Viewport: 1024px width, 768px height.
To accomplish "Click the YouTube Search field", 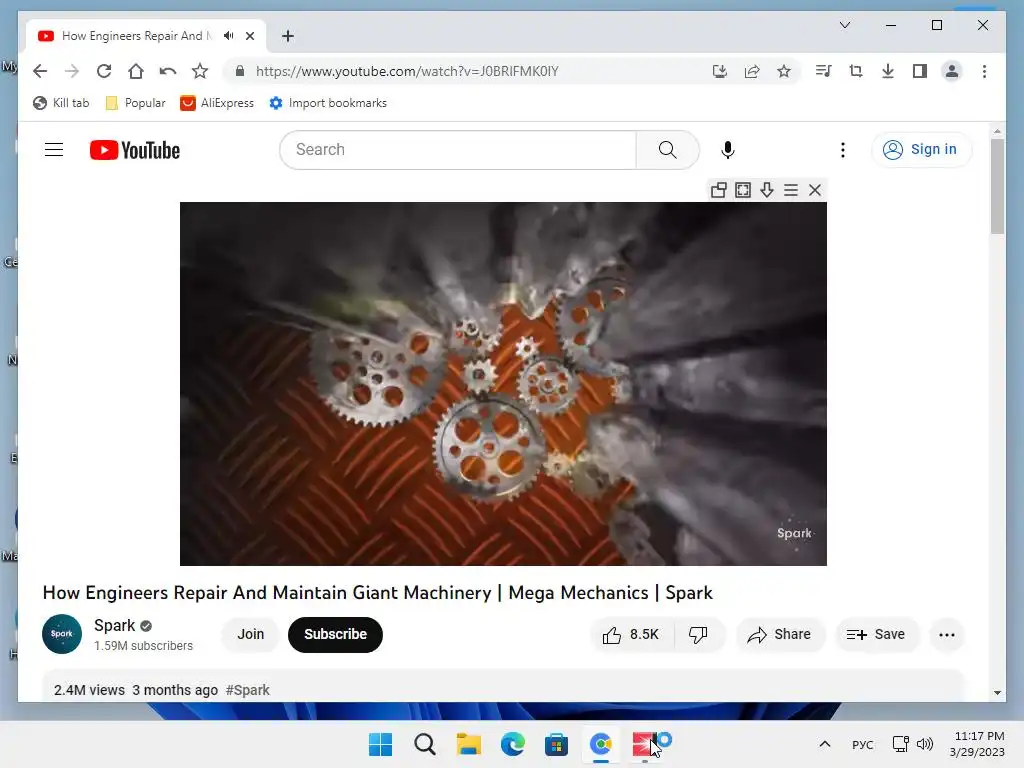I will click(x=458, y=150).
